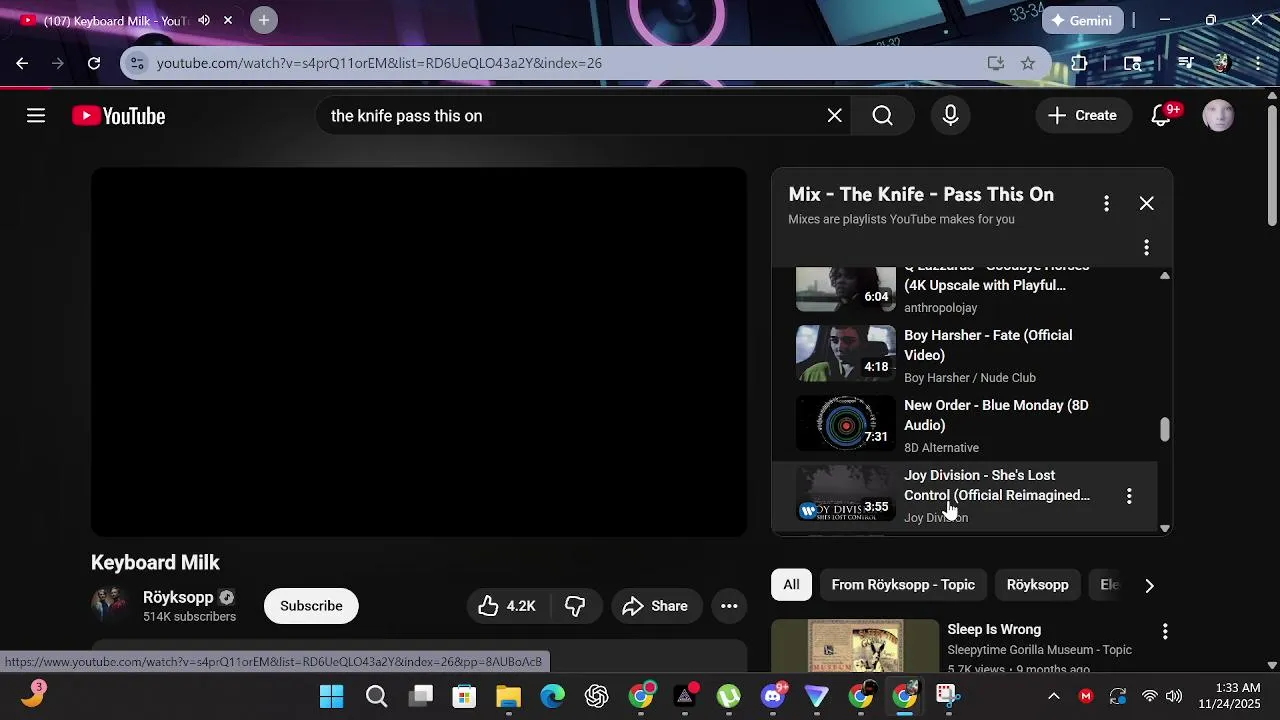This screenshot has width=1280, height=720.
Task: Open the ChatGPT taskbar app
Action: click(597, 696)
